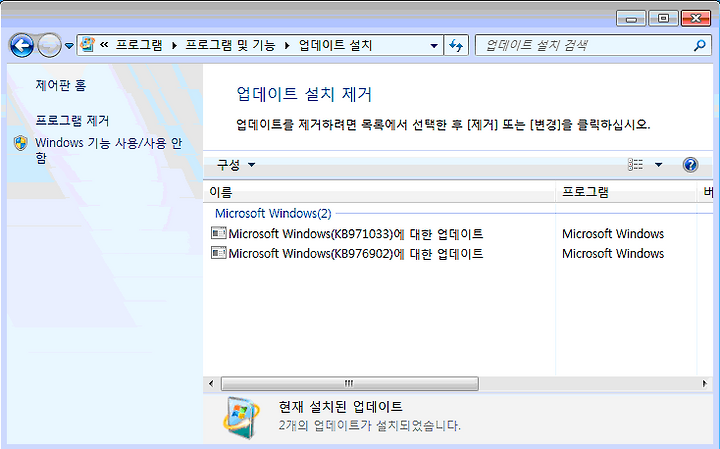Open the address bar history dropdown
This screenshot has width=720, height=449.
433,45
